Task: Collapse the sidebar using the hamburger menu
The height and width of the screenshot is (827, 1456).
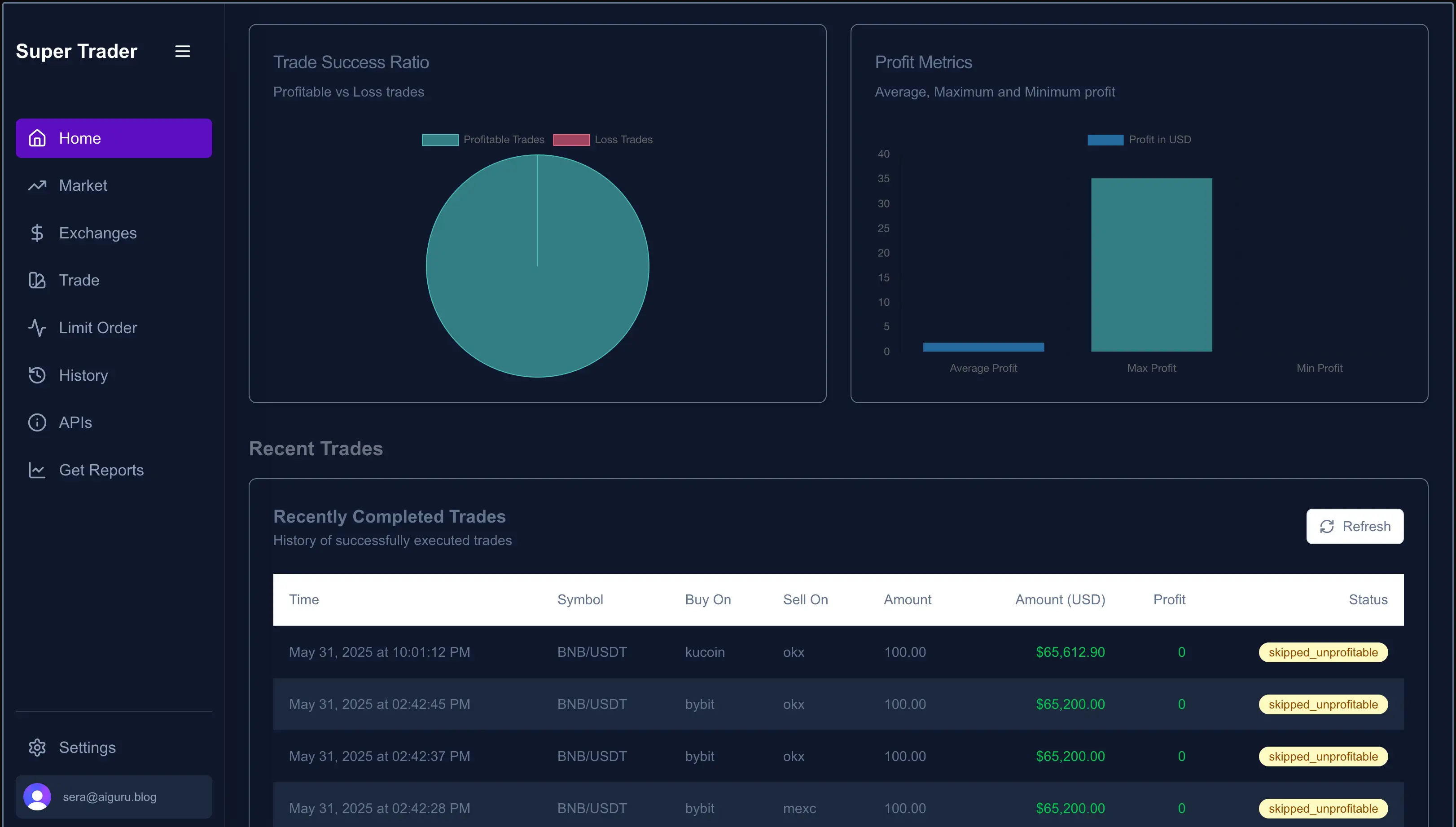Action: point(182,51)
